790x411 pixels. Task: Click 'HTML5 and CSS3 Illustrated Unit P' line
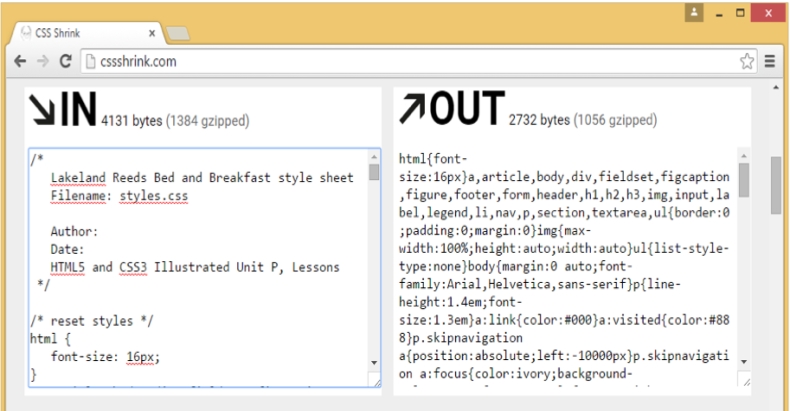coord(194,267)
